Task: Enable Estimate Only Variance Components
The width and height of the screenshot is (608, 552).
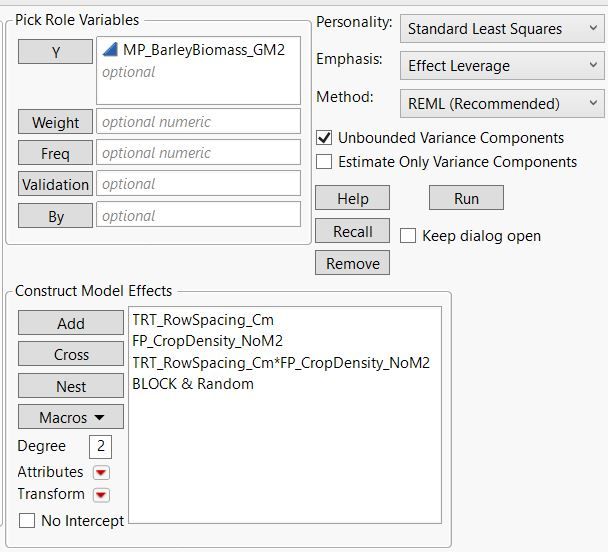Action: click(x=324, y=162)
